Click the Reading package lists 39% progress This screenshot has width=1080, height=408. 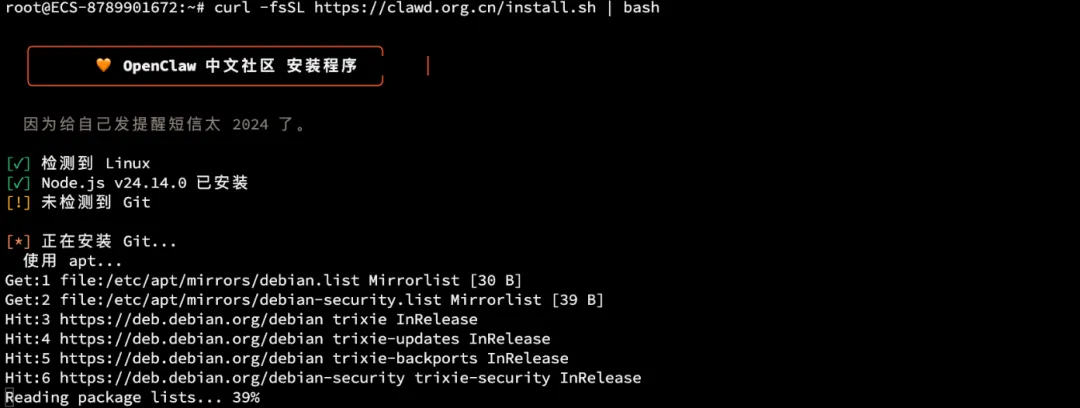132,398
